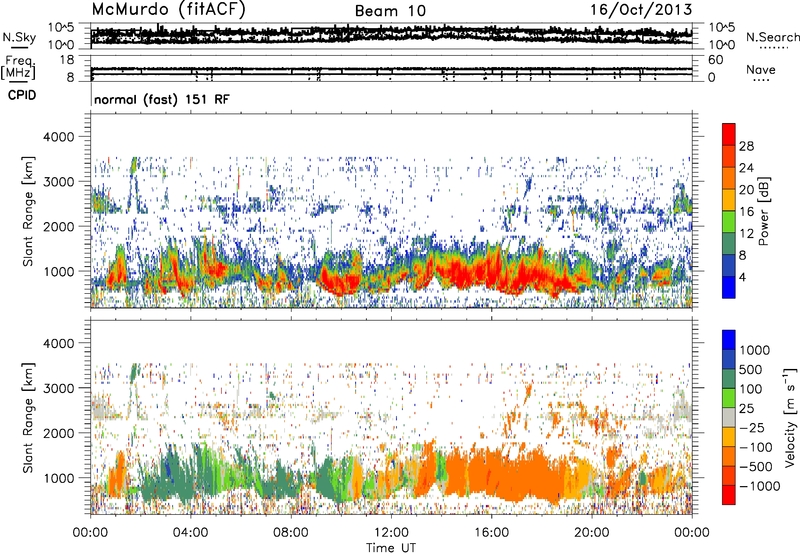Click the dotted line sample under Nave
This screenshot has height=554, width=800.
click(x=761, y=80)
